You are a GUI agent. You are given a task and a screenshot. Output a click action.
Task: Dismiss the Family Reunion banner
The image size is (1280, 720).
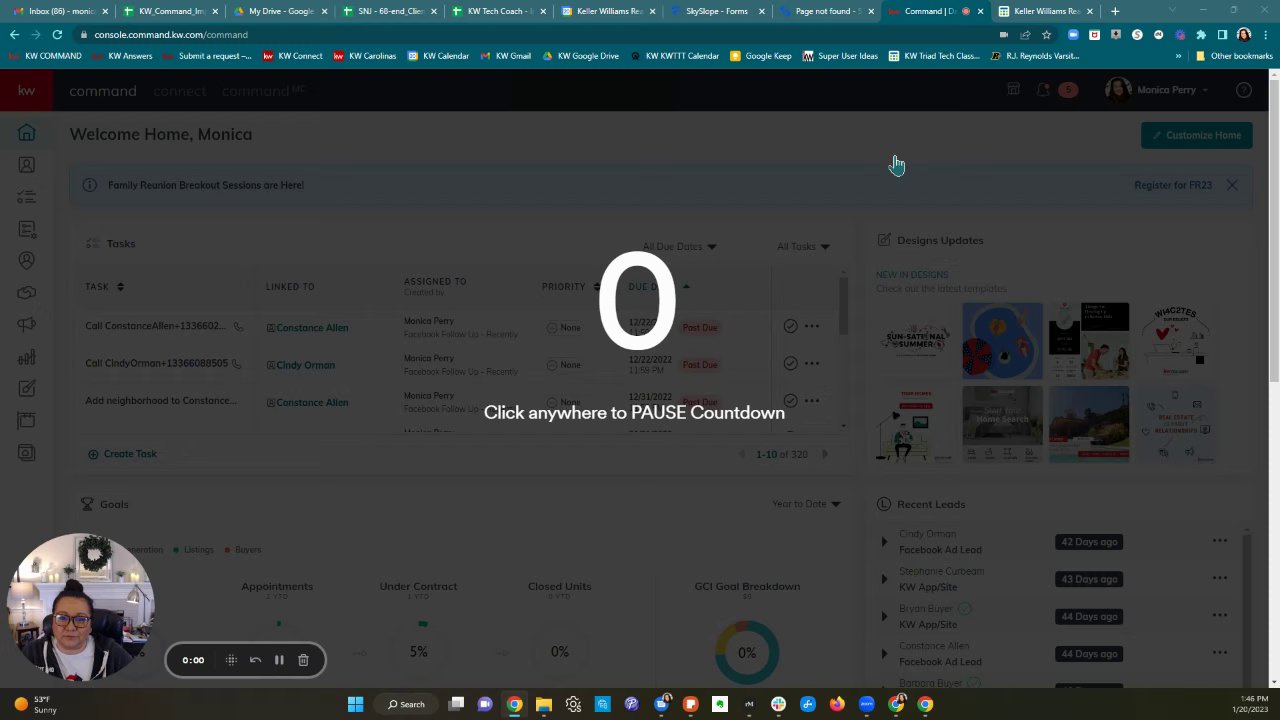(1232, 185)
